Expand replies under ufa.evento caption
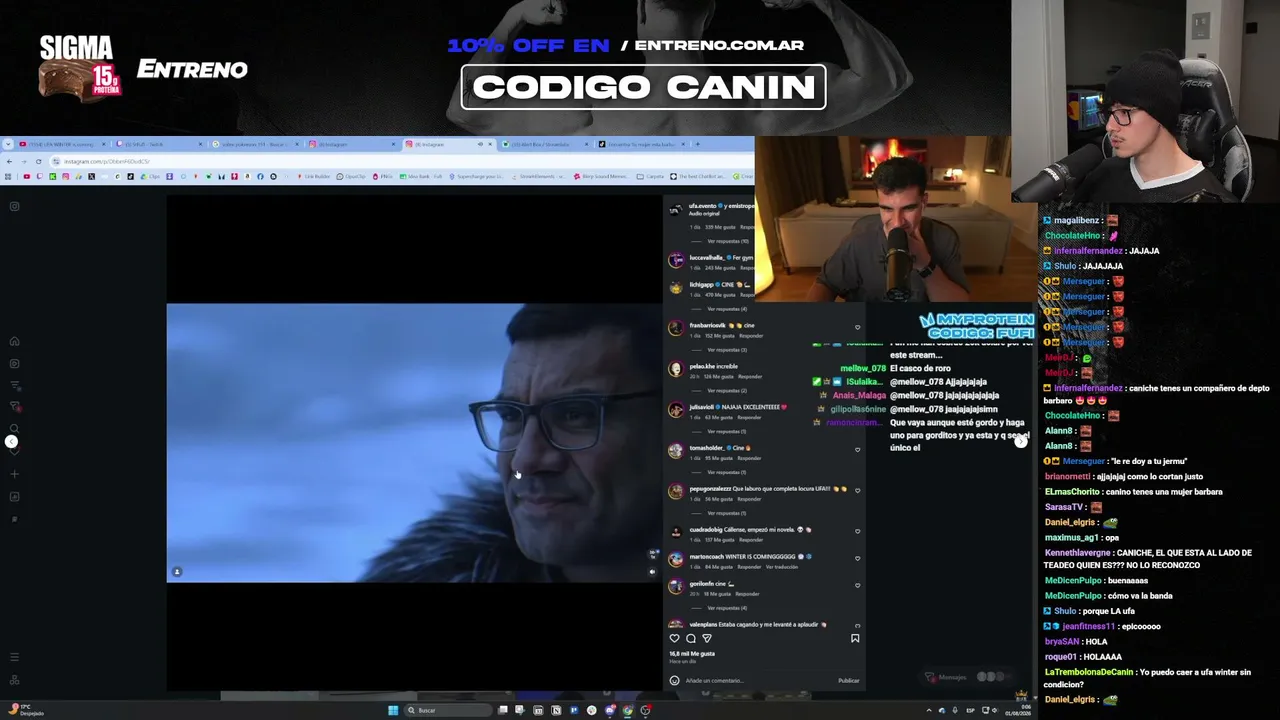This screenshot has height=720, width=1280. (x=728, y=241)
